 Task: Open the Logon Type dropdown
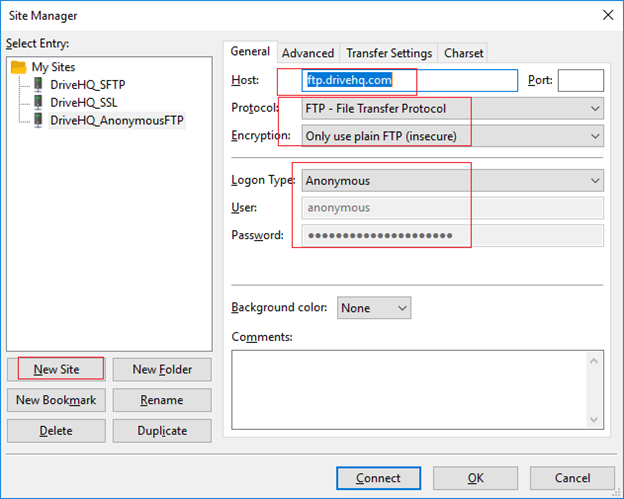(x=453, y=181)
